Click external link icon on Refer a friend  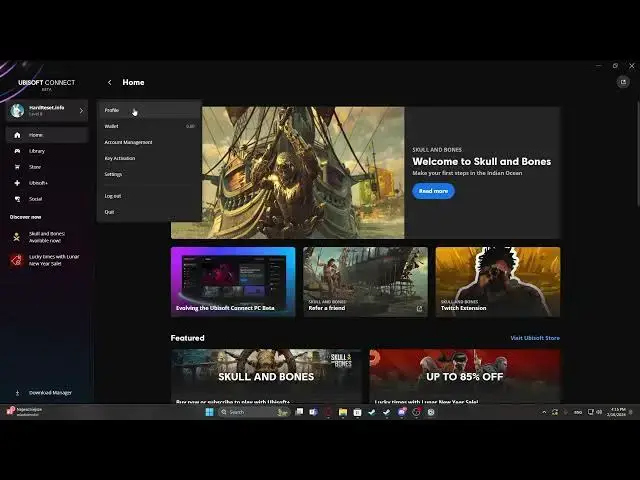pos(419,309)
